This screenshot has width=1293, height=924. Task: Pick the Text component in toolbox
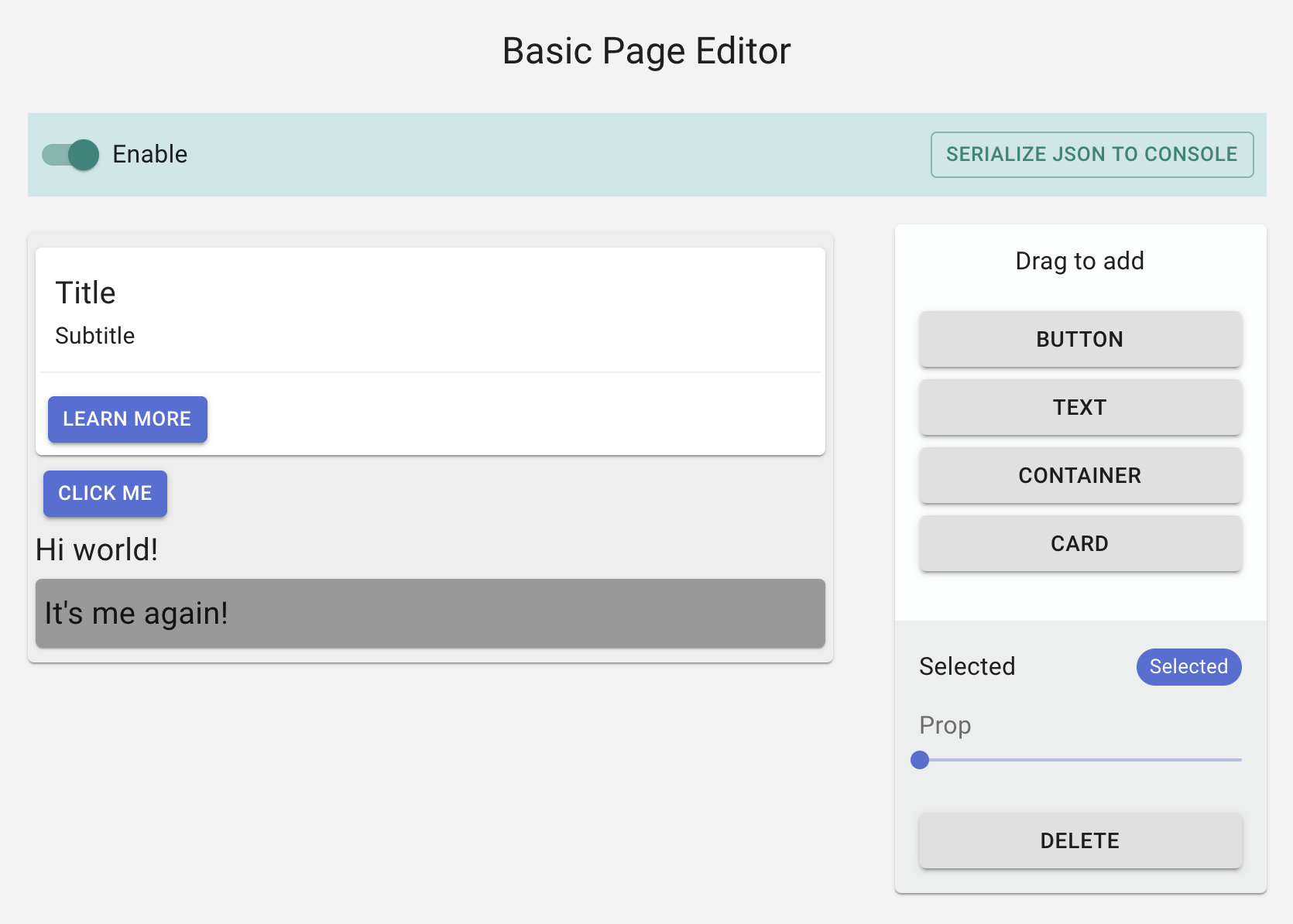[1079, 408]
